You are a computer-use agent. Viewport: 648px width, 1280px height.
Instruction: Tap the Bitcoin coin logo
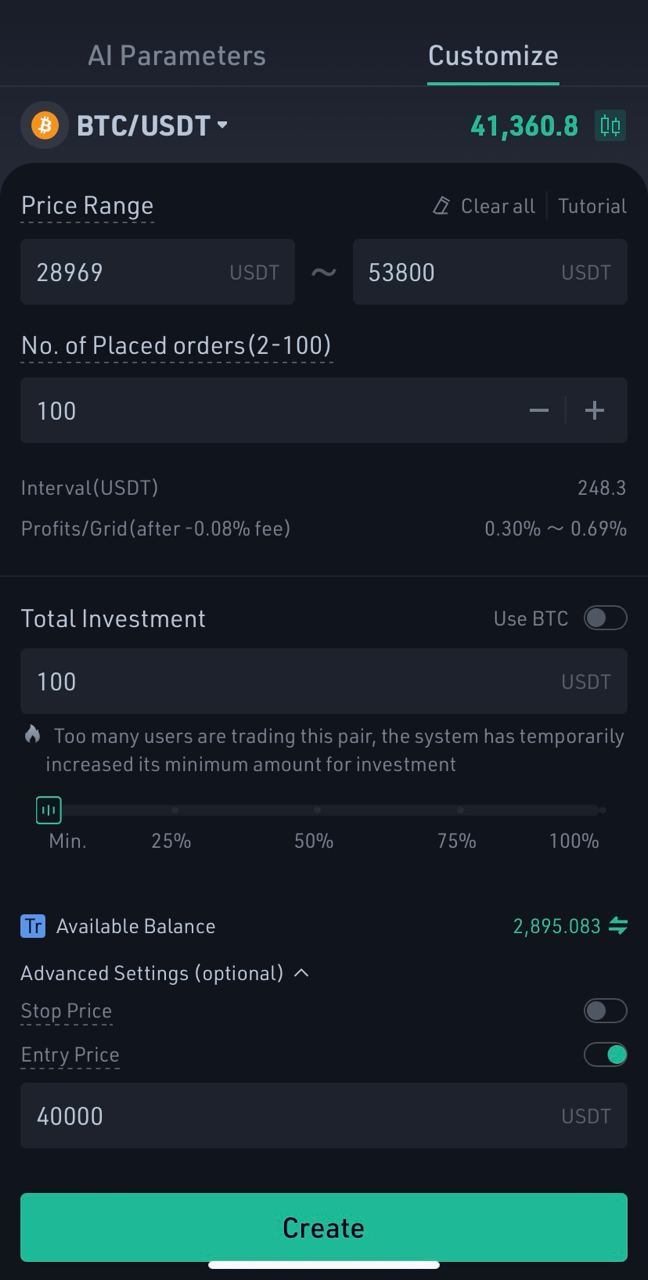(x=45, y=126)
